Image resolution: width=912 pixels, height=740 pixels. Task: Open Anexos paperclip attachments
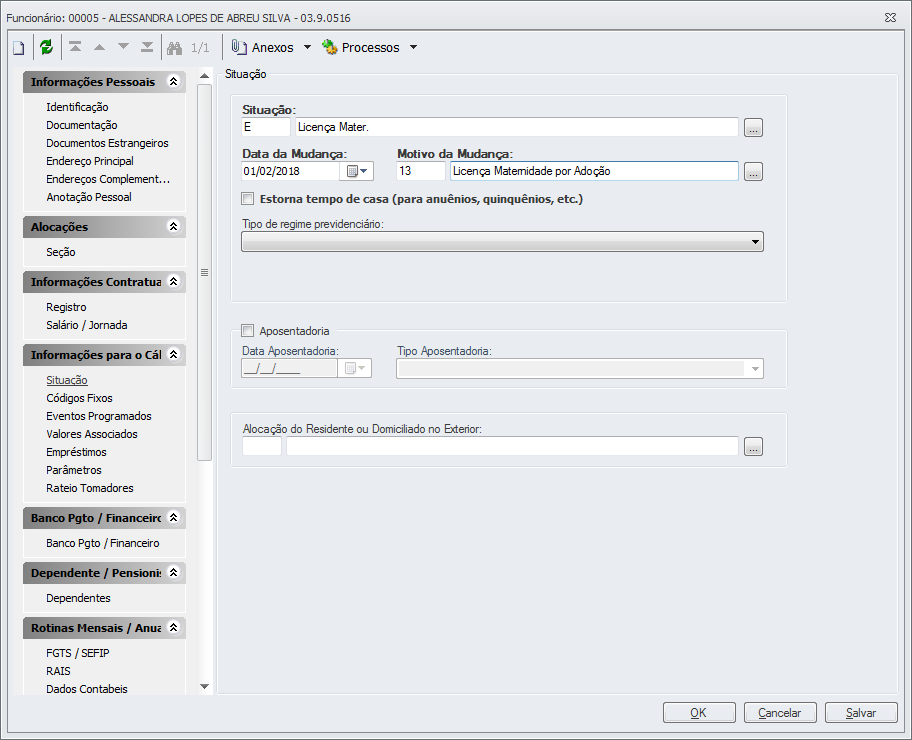click(x=262, y=48)
